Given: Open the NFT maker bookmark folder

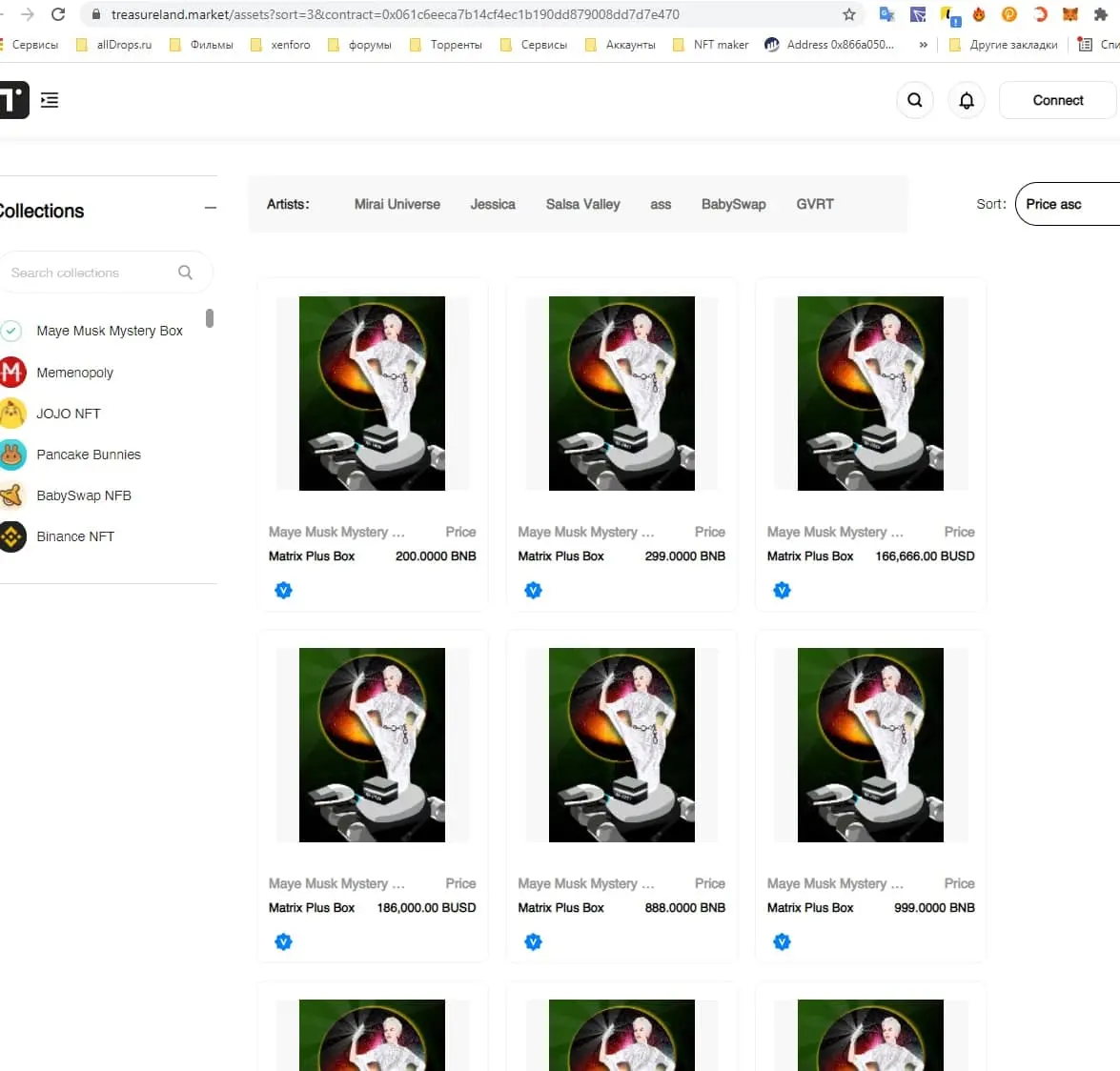Looking at the screenshot, I should click(711, 44).
